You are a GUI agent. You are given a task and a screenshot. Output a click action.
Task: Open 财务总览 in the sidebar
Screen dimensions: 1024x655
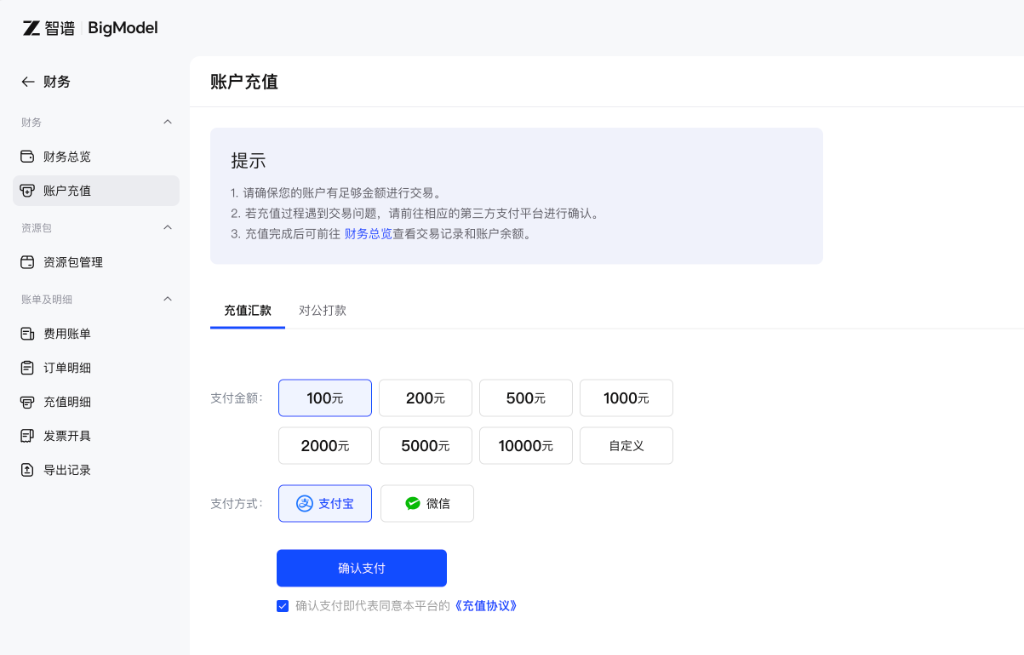pyautogui.click(x=96, y=157)
